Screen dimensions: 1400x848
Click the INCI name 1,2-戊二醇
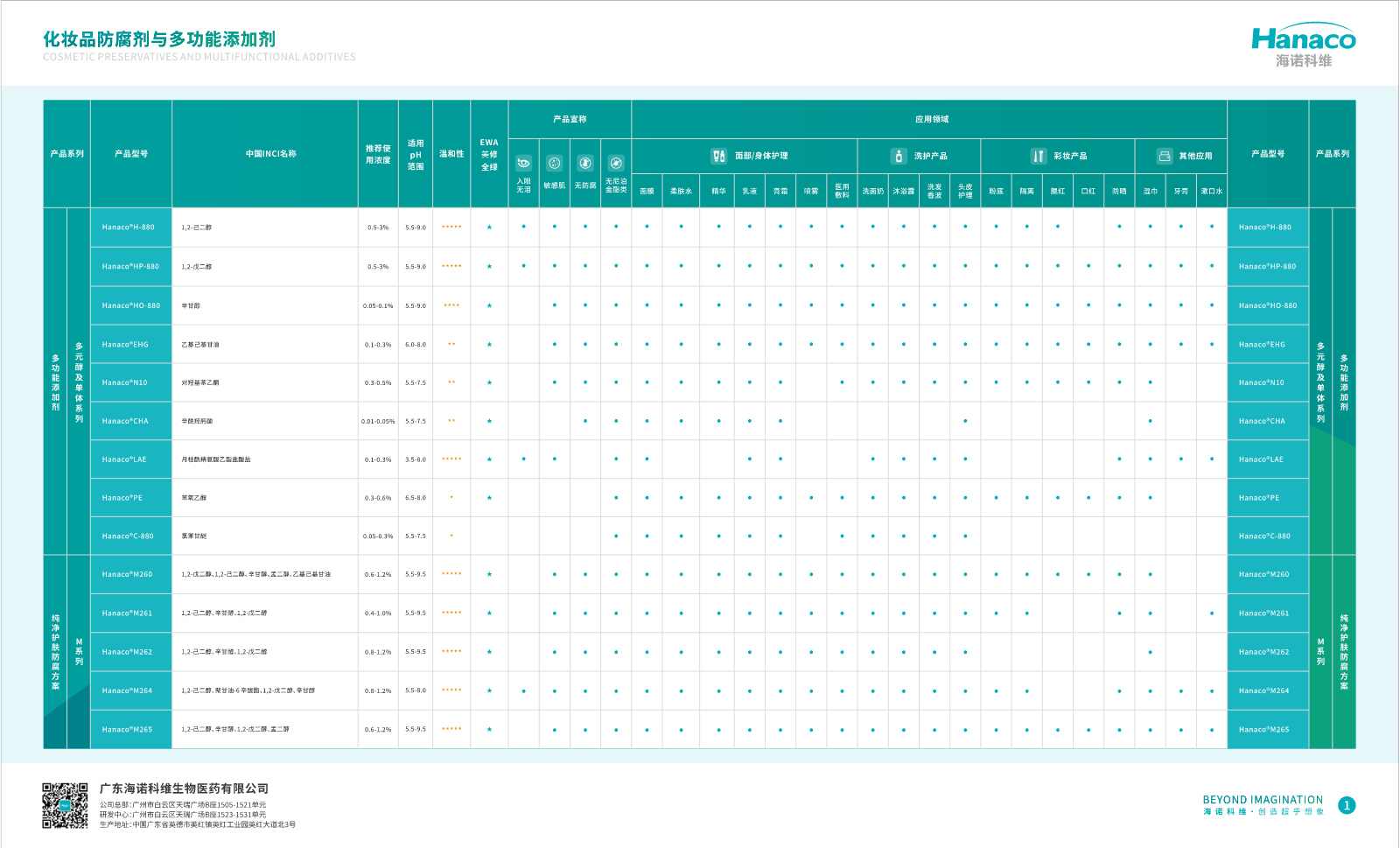coord(196,267)
